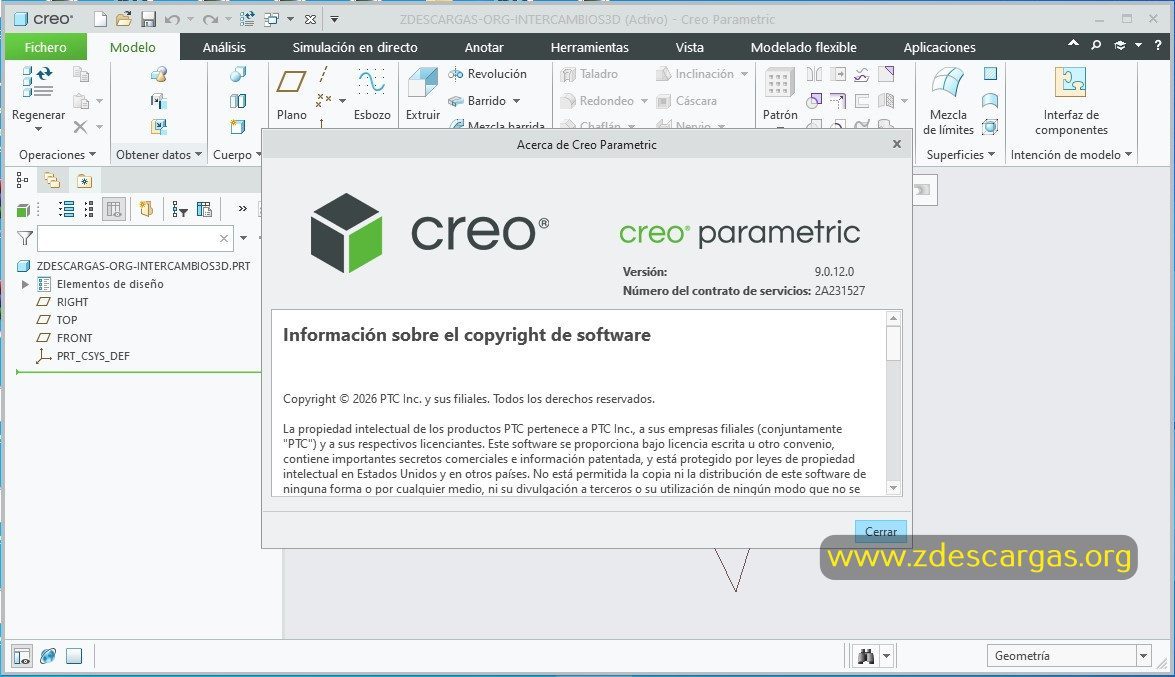Save the model with the floppy disk icon
Viewport: 1175px width, 677px height.
[x=148, y=19]
